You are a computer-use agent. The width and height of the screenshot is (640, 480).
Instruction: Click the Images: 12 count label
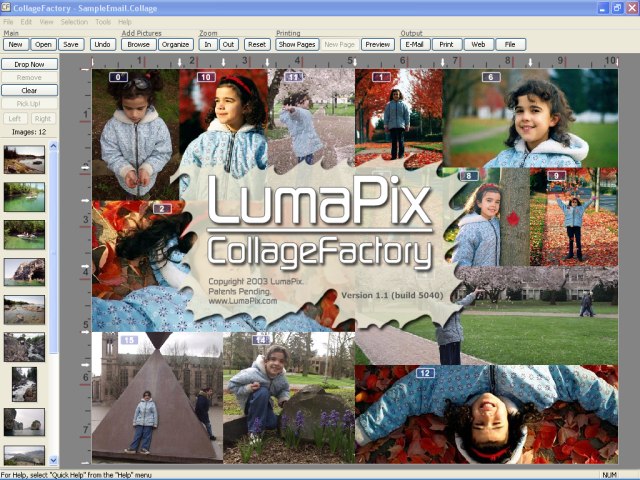pyautogui.click(x=29, y=132)
